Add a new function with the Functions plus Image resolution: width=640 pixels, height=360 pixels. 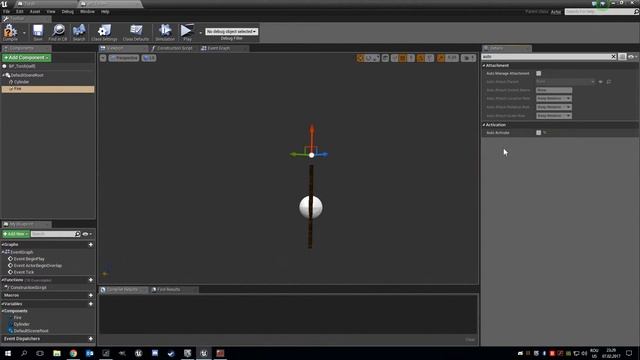point(91,280)
